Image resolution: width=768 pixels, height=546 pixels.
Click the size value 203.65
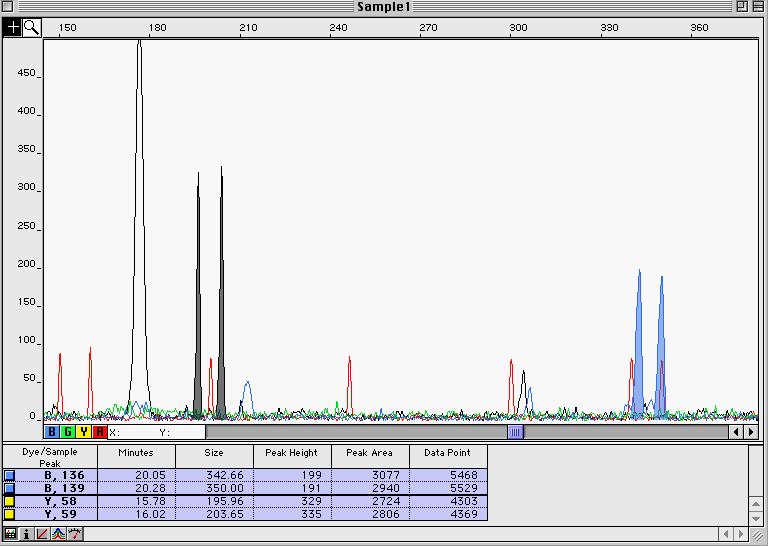(x=225, y=514)
